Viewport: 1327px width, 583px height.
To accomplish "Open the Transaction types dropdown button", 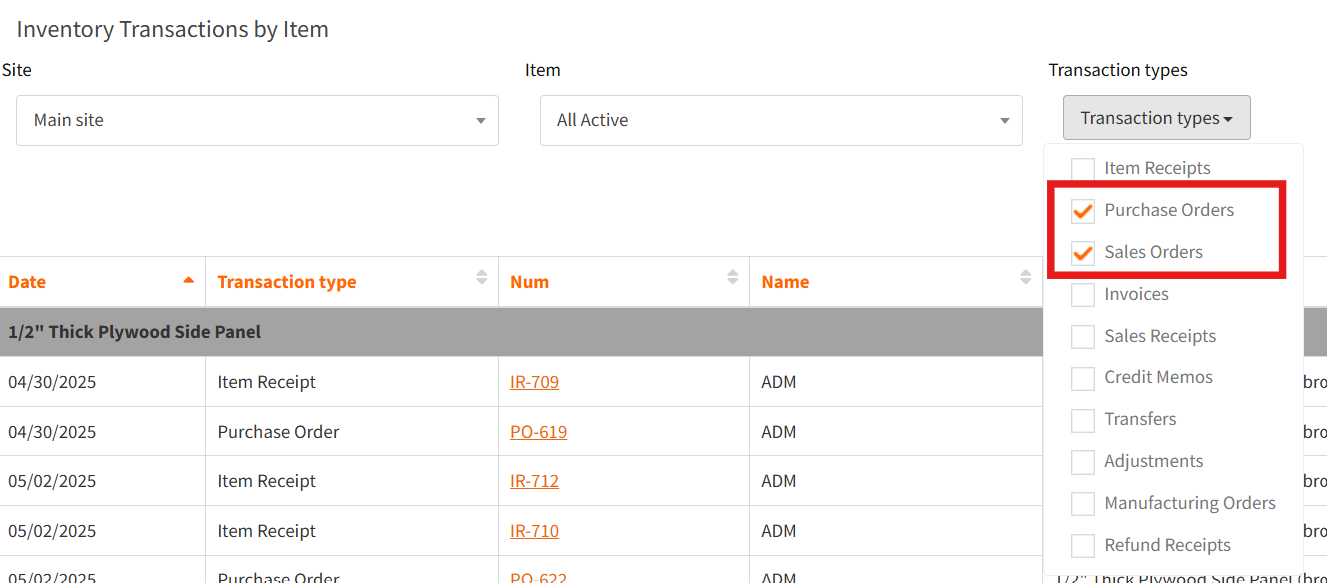I will (1156, 118).
